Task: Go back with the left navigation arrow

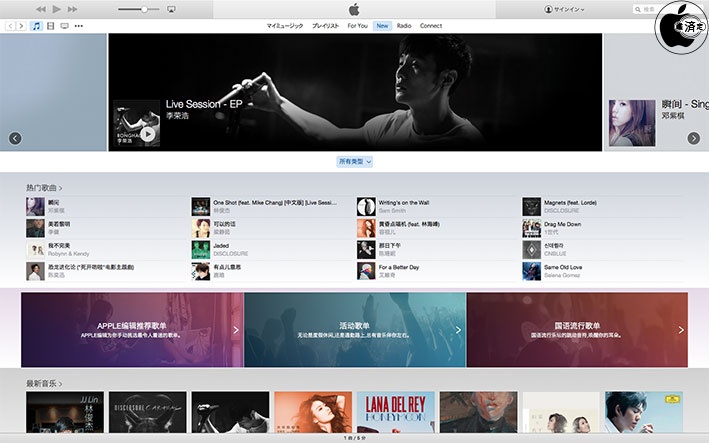Action: [10, 26]
